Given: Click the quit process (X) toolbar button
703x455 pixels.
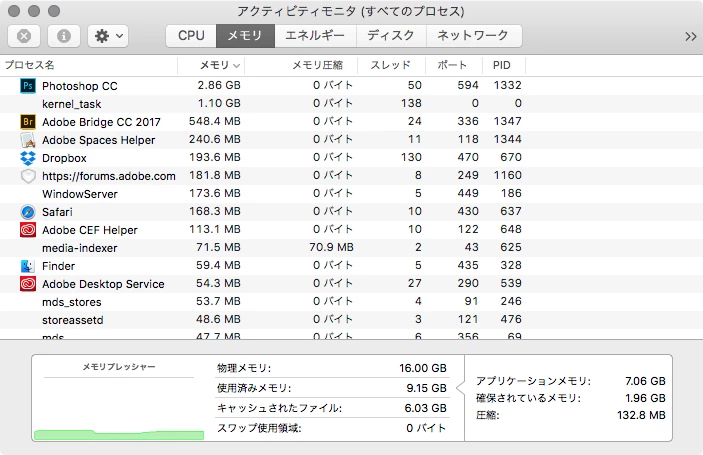Looking at the screenshot, I should coord(24,36).
